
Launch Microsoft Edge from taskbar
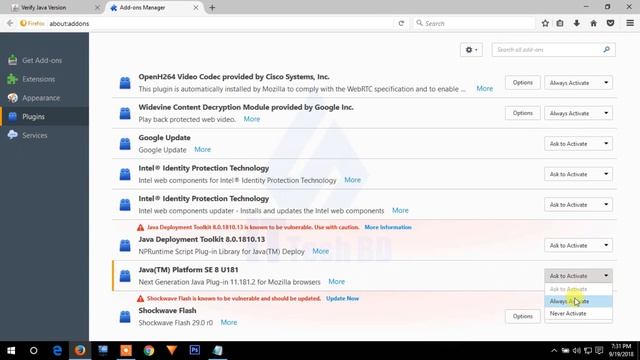point(57,351)
